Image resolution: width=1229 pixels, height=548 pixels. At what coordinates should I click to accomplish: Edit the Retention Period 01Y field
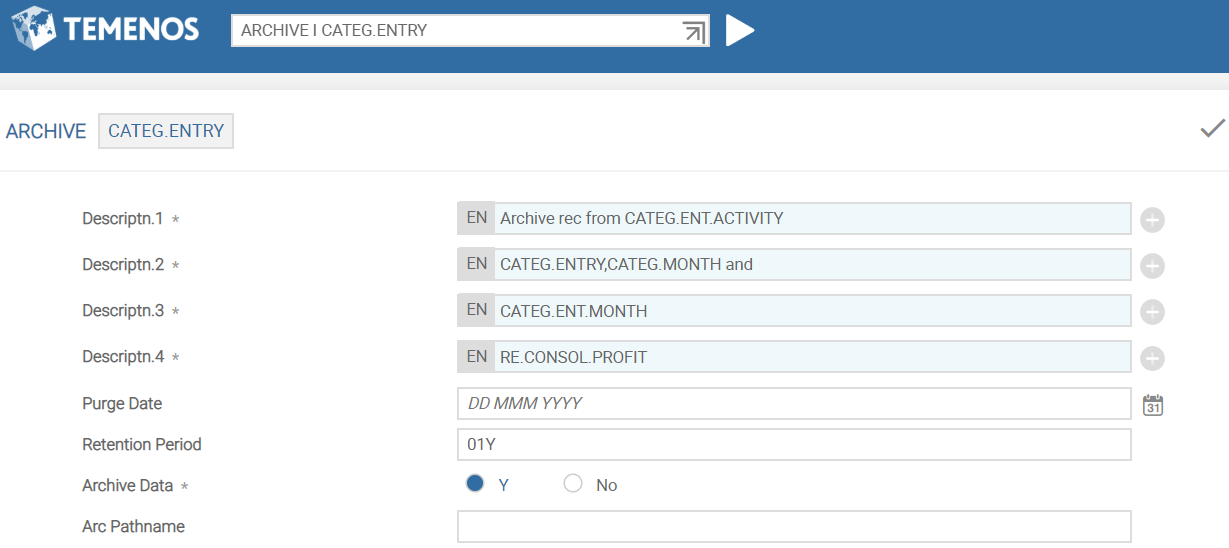pyautogui.click(x=793, y=445)
